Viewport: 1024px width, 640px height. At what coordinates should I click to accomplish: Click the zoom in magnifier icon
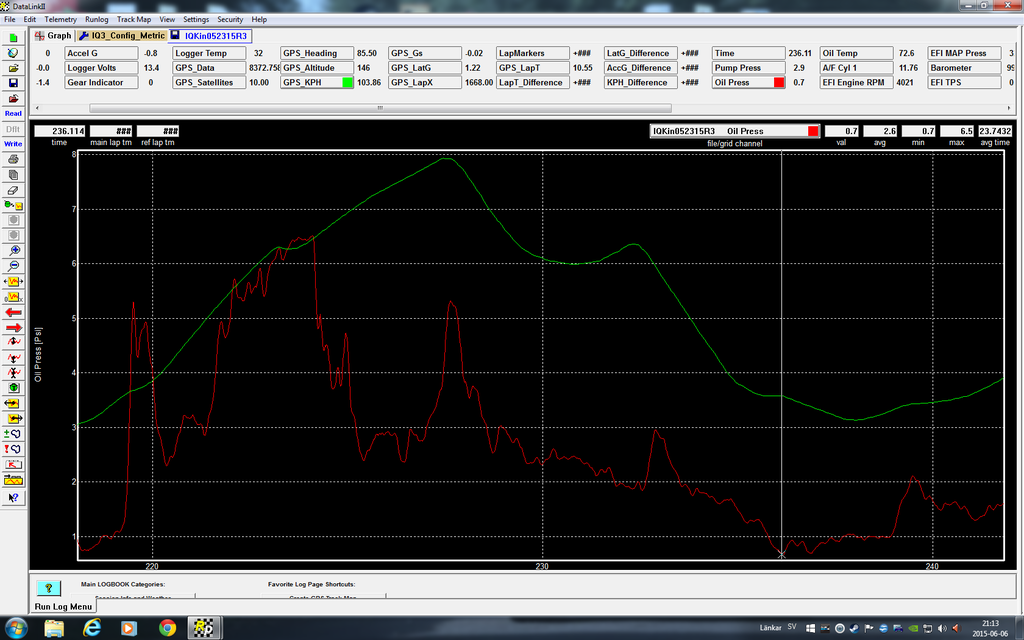(x=13, y=250)
